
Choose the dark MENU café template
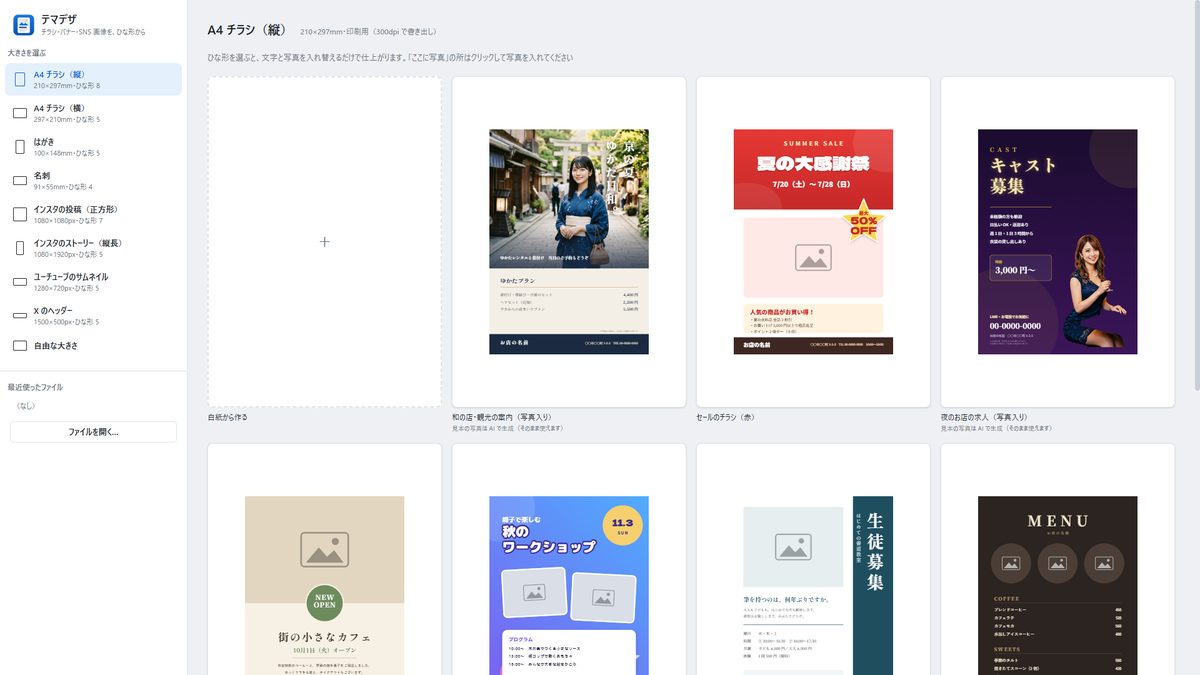pos(1058,560)
